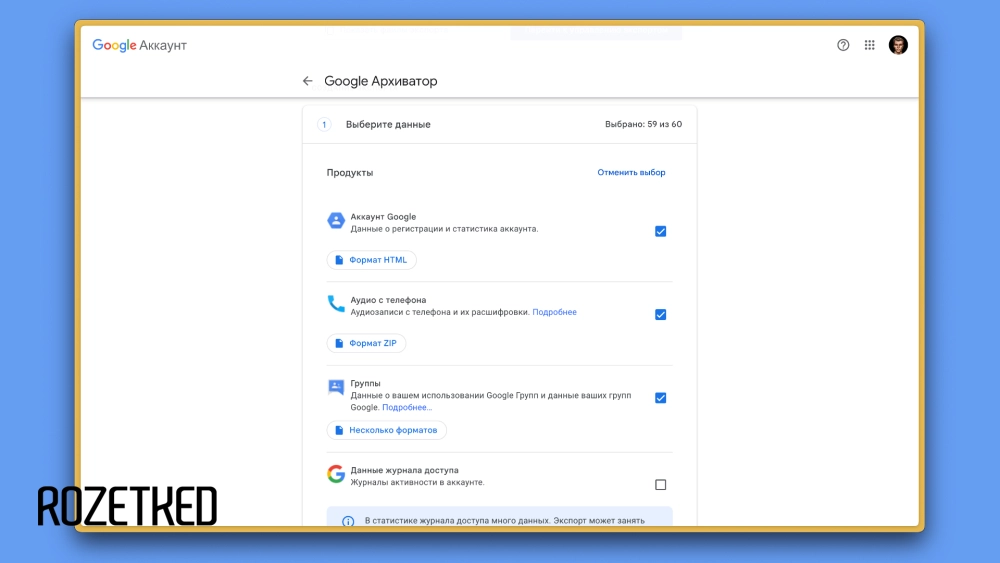Click the Отменить выбор link
Image resolution: width=1000 pixels, height=563 pixels.
[631, 172]
